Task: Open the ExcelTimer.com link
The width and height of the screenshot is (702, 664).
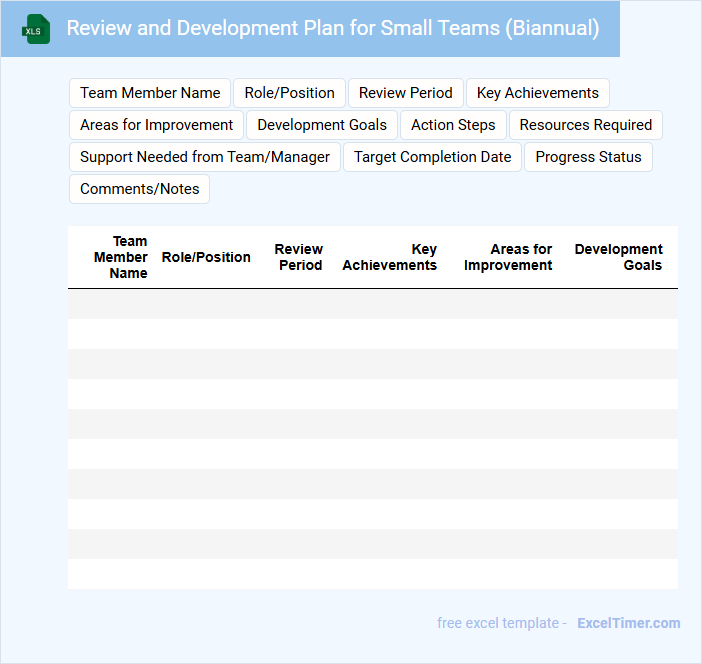Action: pyautogui.click(x=628, y=623)
